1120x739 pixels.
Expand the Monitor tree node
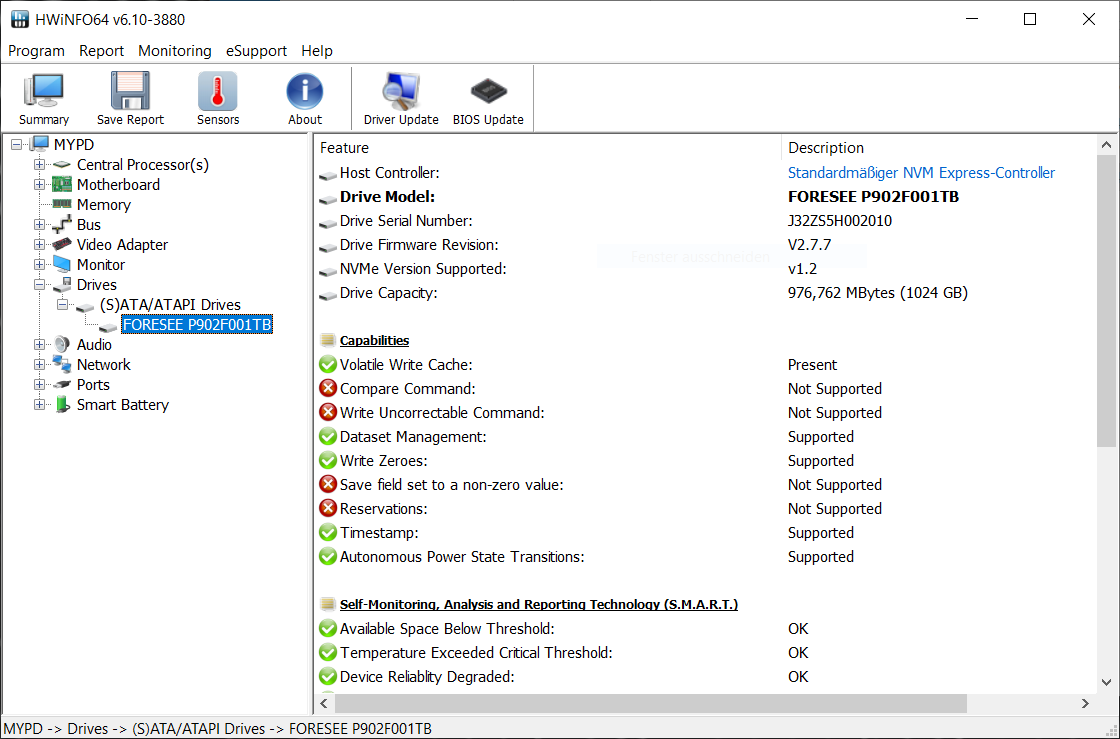(39, 265)
